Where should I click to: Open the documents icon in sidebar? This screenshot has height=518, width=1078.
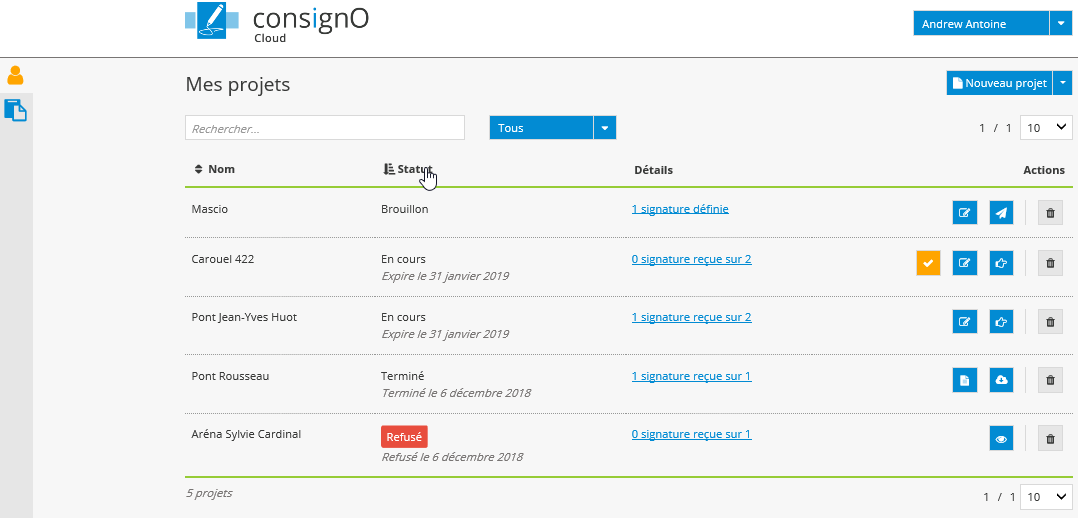15,110
